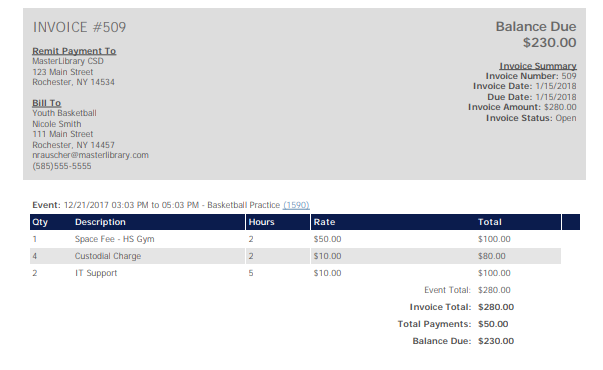Click the $230.00 balance due at top
The image size is (603, 370).
point(549,42)
